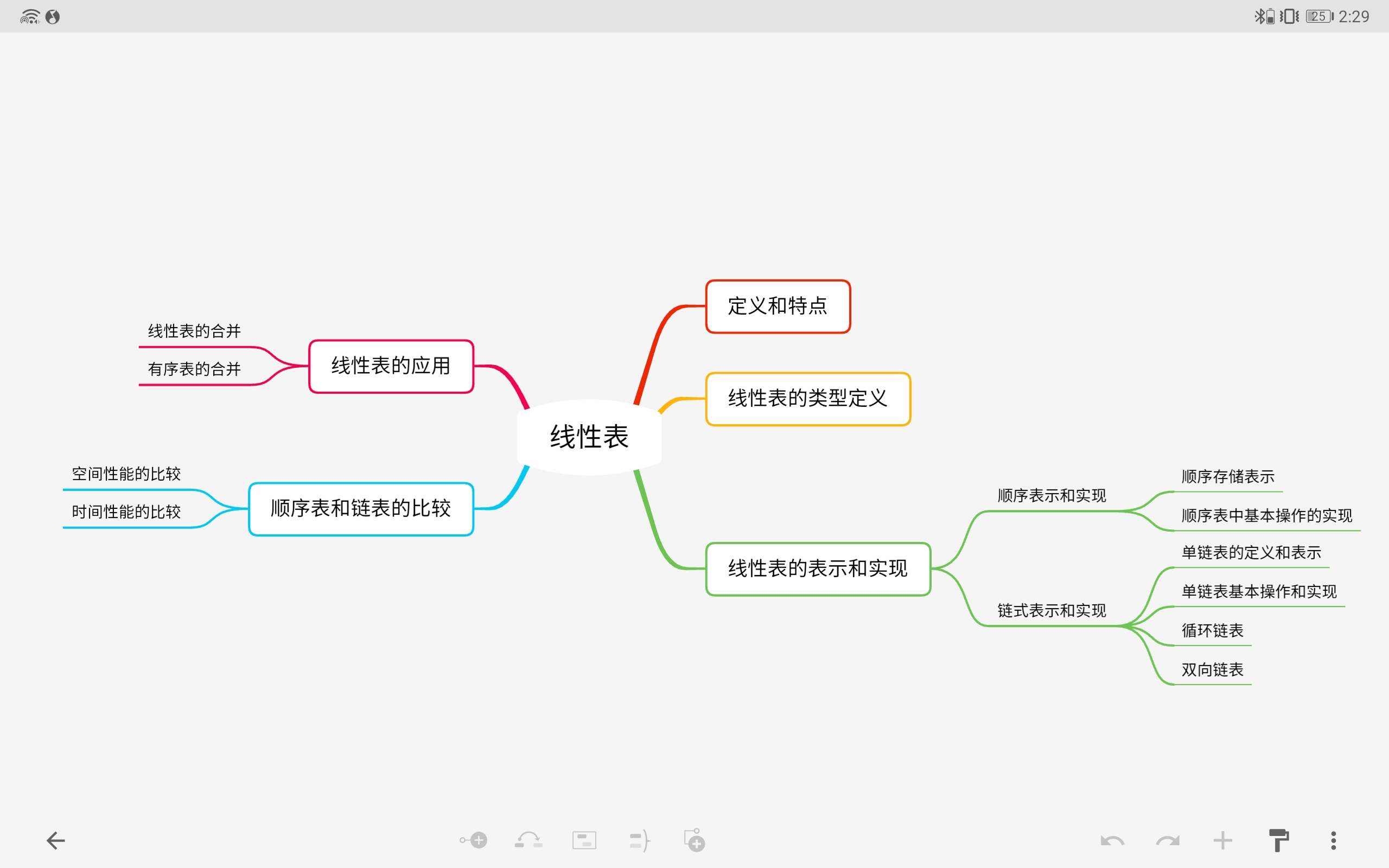This screenshot has height=868, width=1389.
Task: Select the 定义和特点 topic
Action: click(778, 306)
